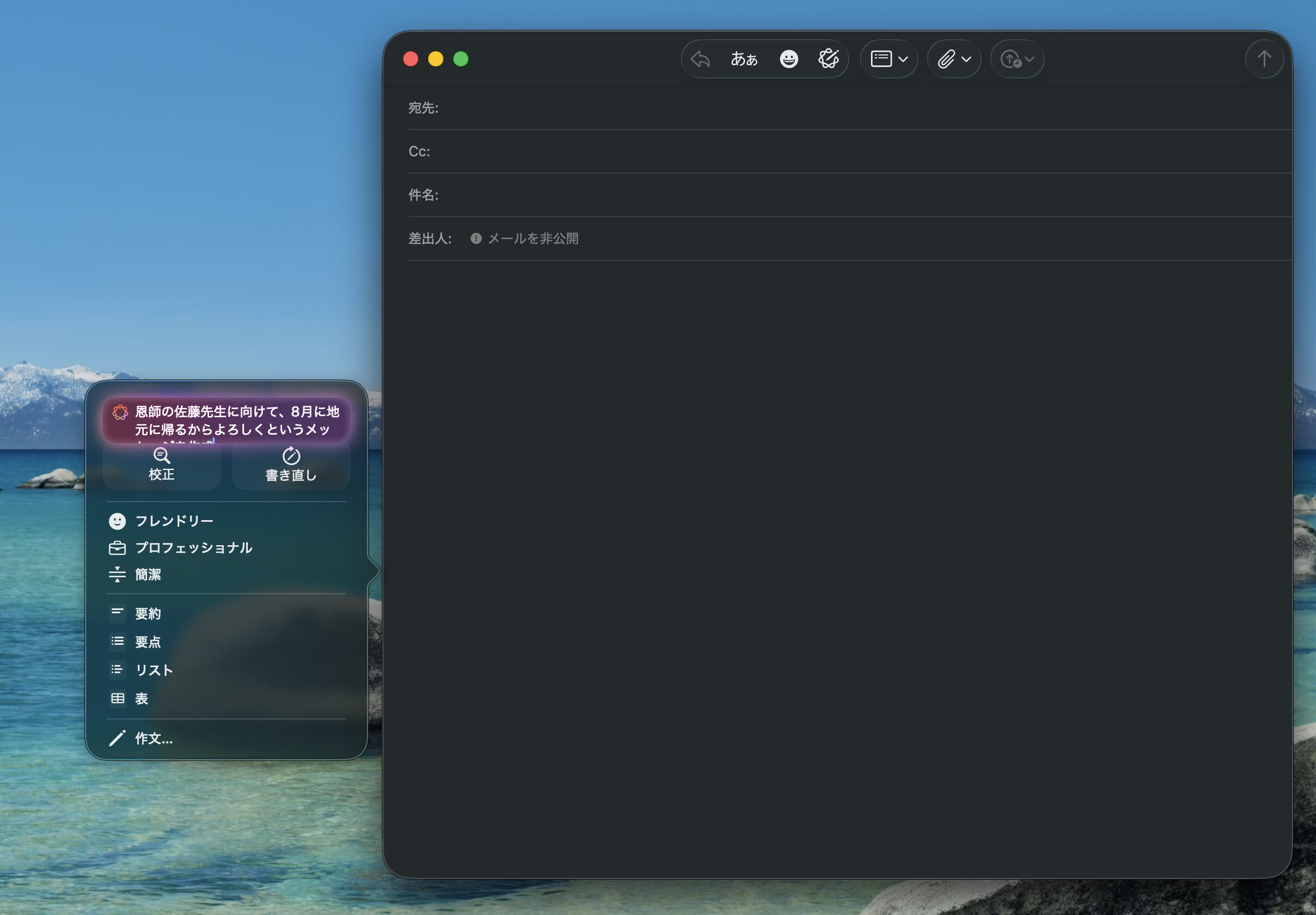Click the reply arrow icon in toolbar
The image size is (1316, 915).
tap(700, 59)
